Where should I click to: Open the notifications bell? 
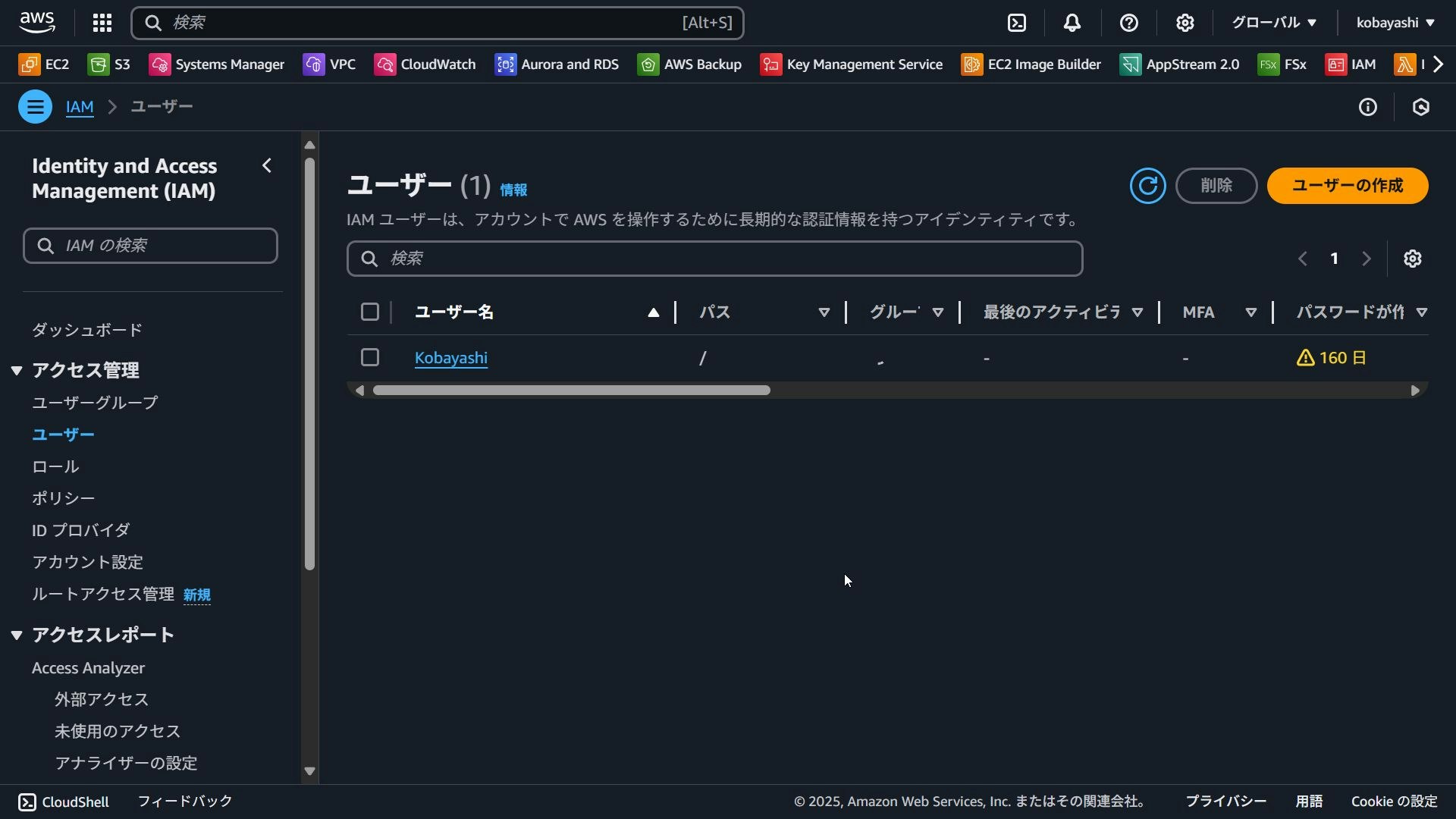[1072, 23]
